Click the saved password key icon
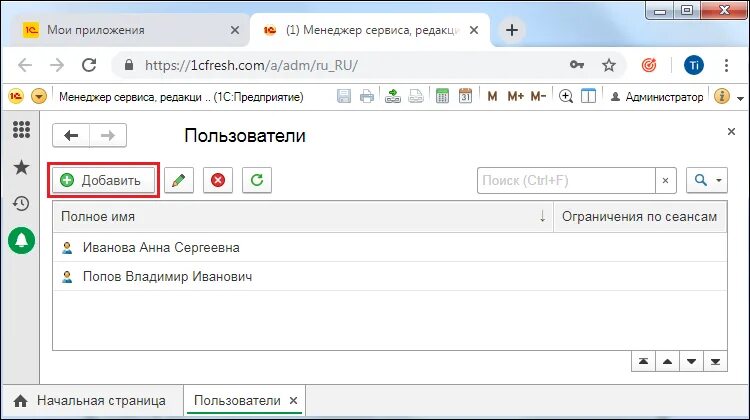The height and width of the screenshot is (420, 750). click(577, 65)
